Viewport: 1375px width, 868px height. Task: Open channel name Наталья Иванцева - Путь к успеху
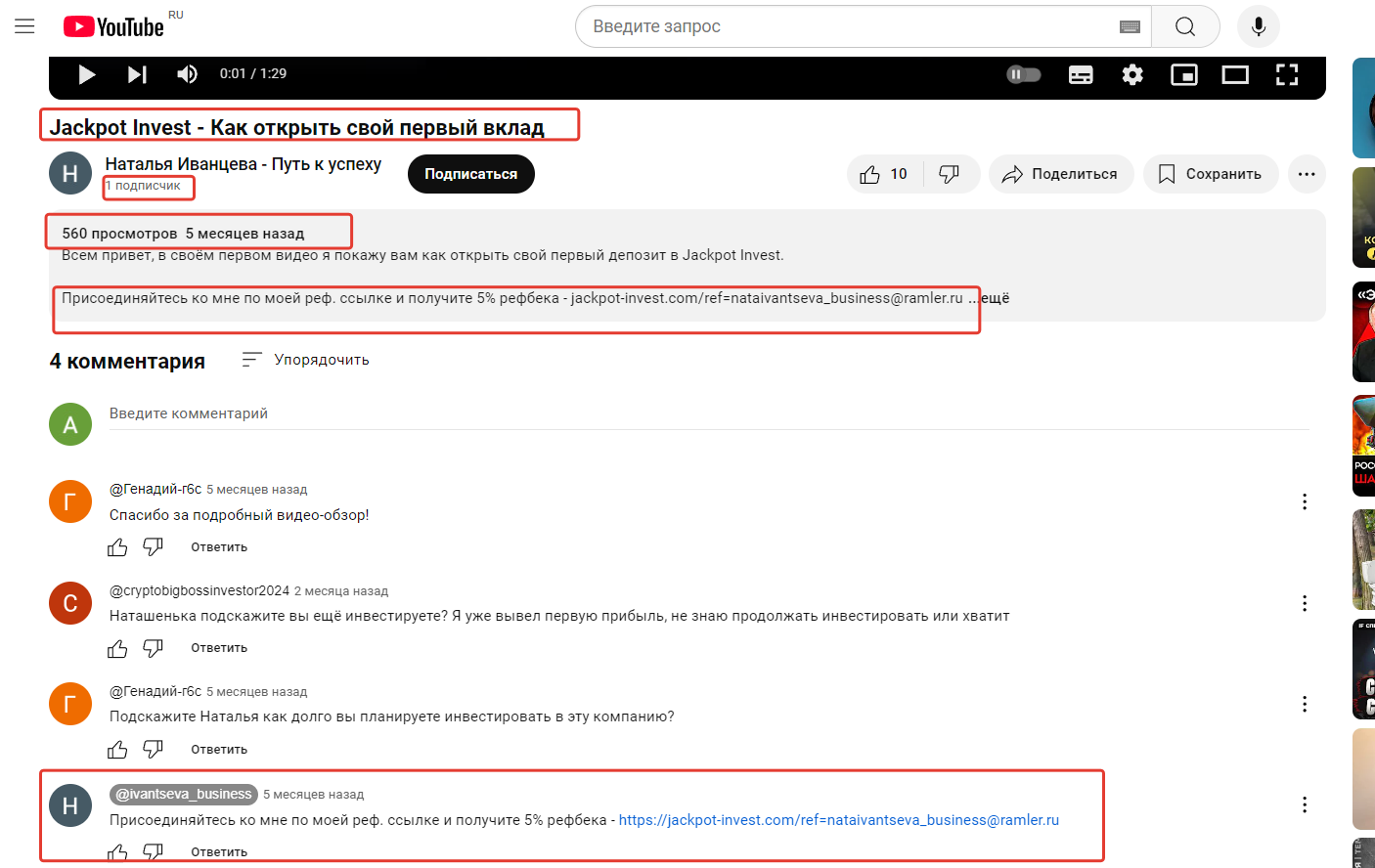point(244,164)
